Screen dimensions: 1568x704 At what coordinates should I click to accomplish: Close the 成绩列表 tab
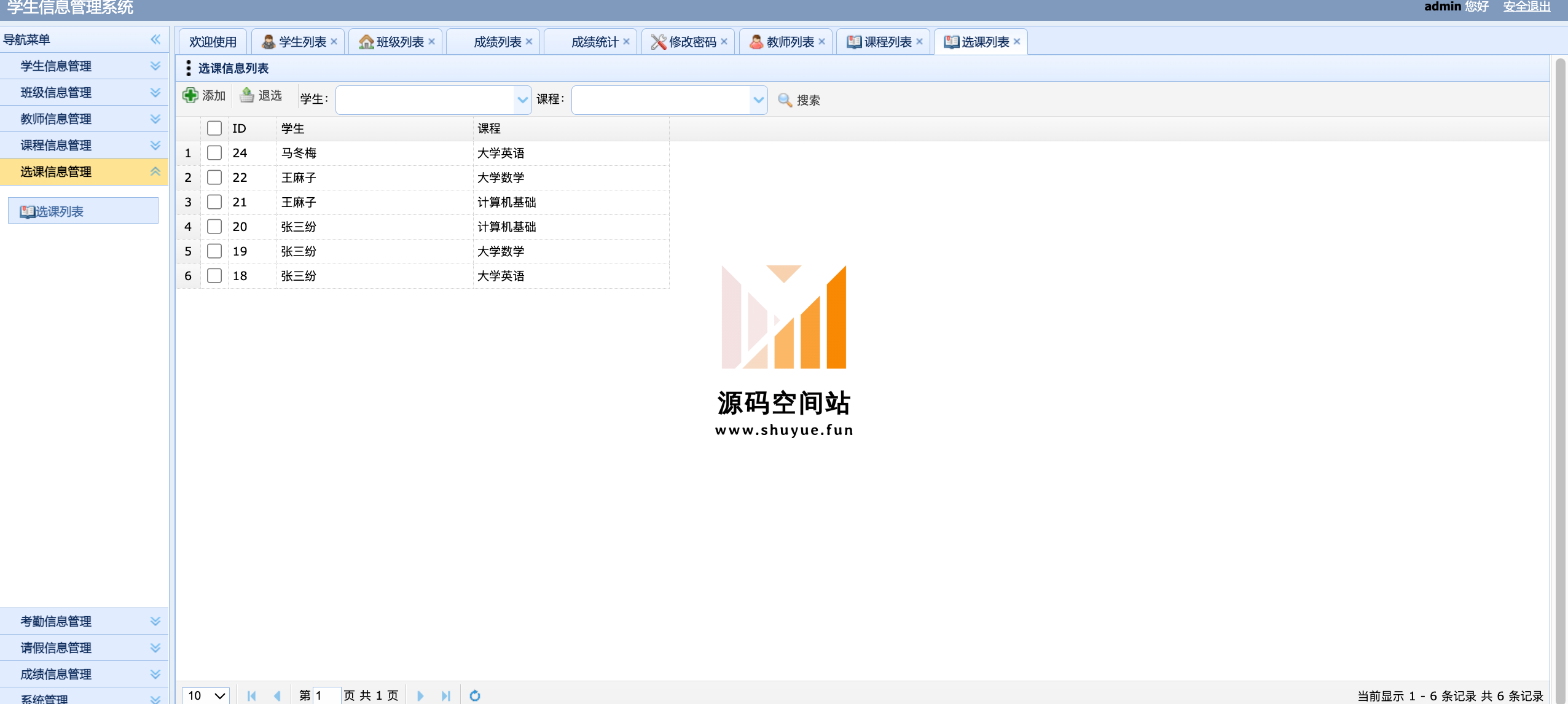pos(529,41)
